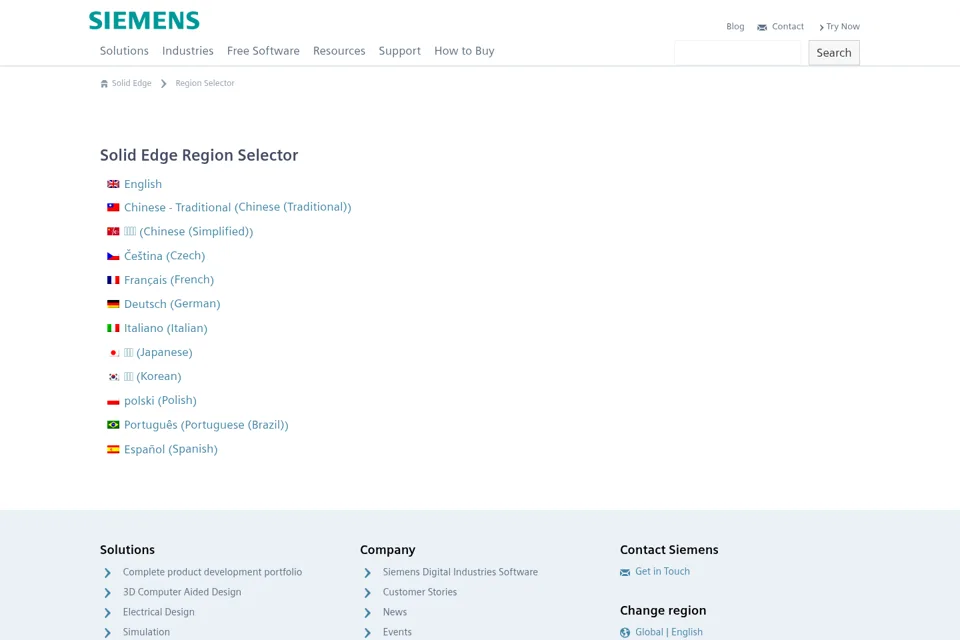Click the Siemens logo

click(x=144, y=20)
